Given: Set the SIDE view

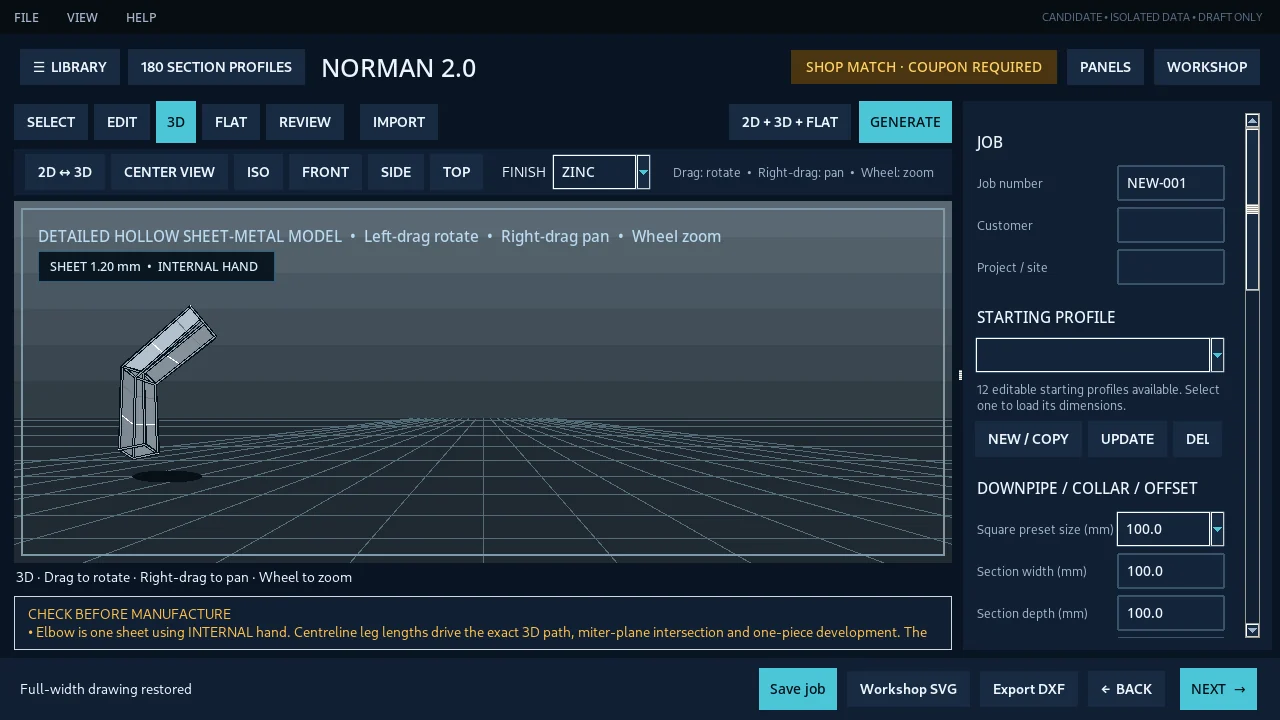Looking at the screenshot, I should (396, 172).
